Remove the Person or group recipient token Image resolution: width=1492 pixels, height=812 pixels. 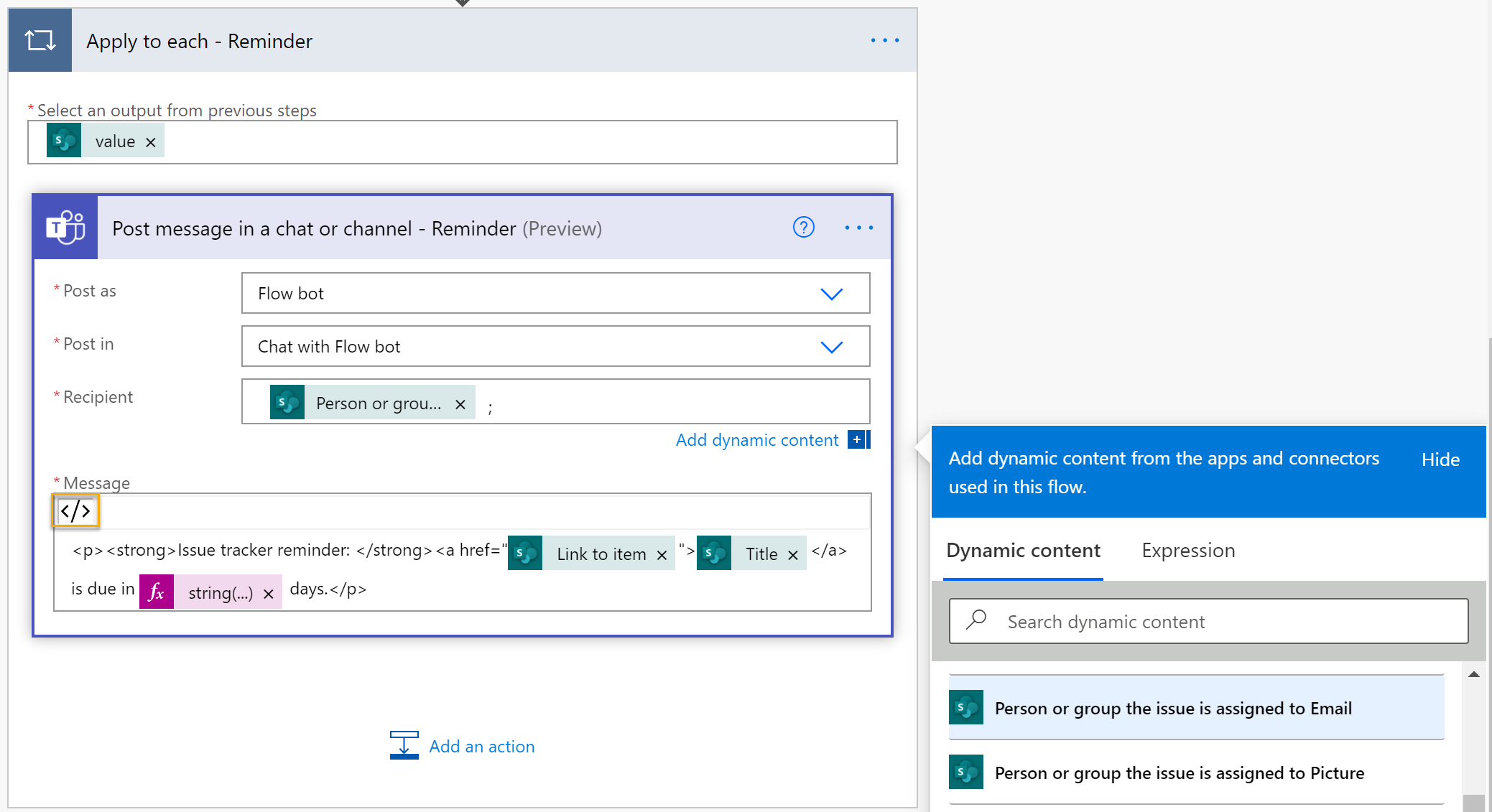coord(460,403)
